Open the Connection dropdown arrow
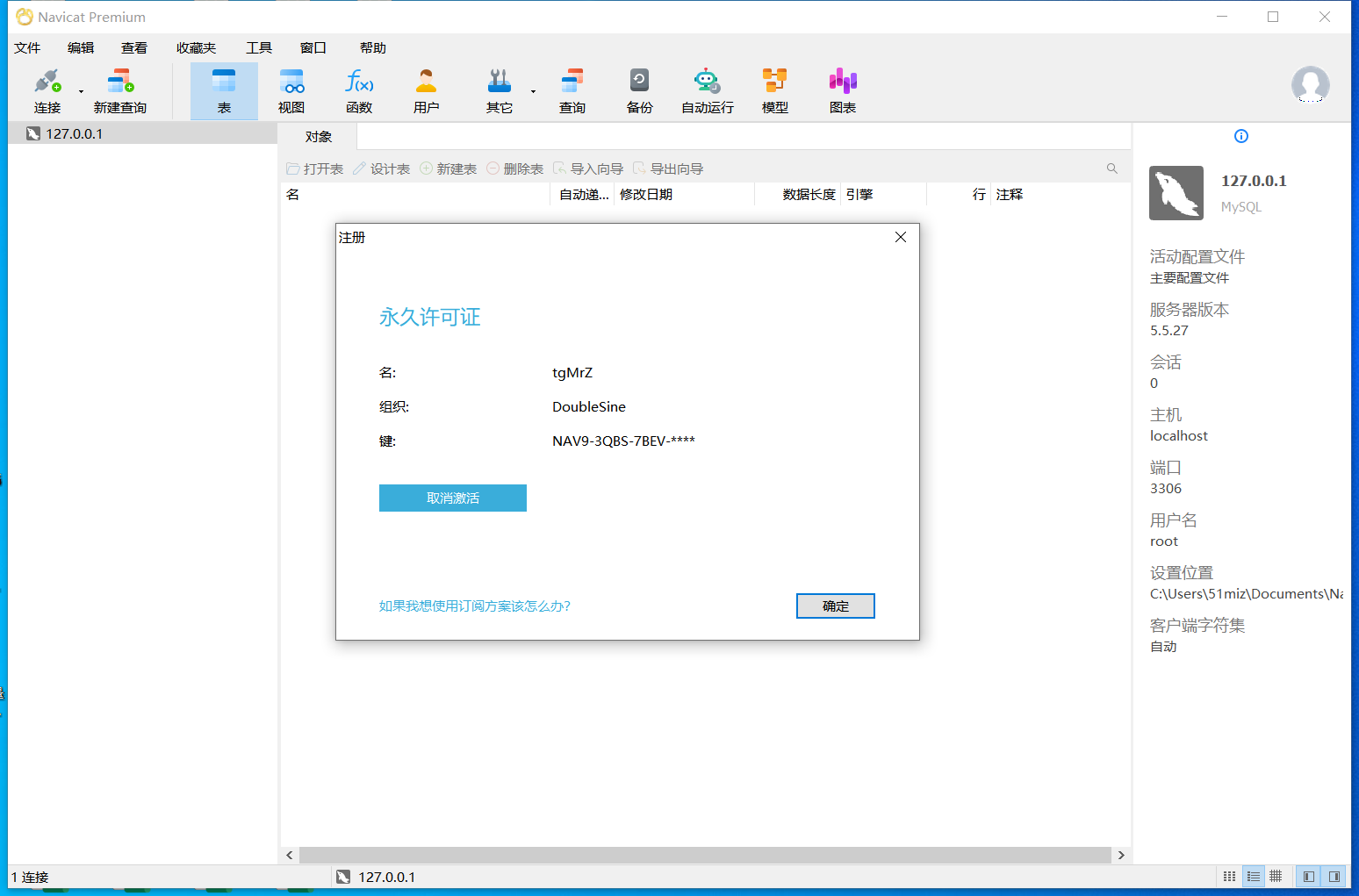Image resolution: width=1359 pixels, height=896 pixels. 81,91
